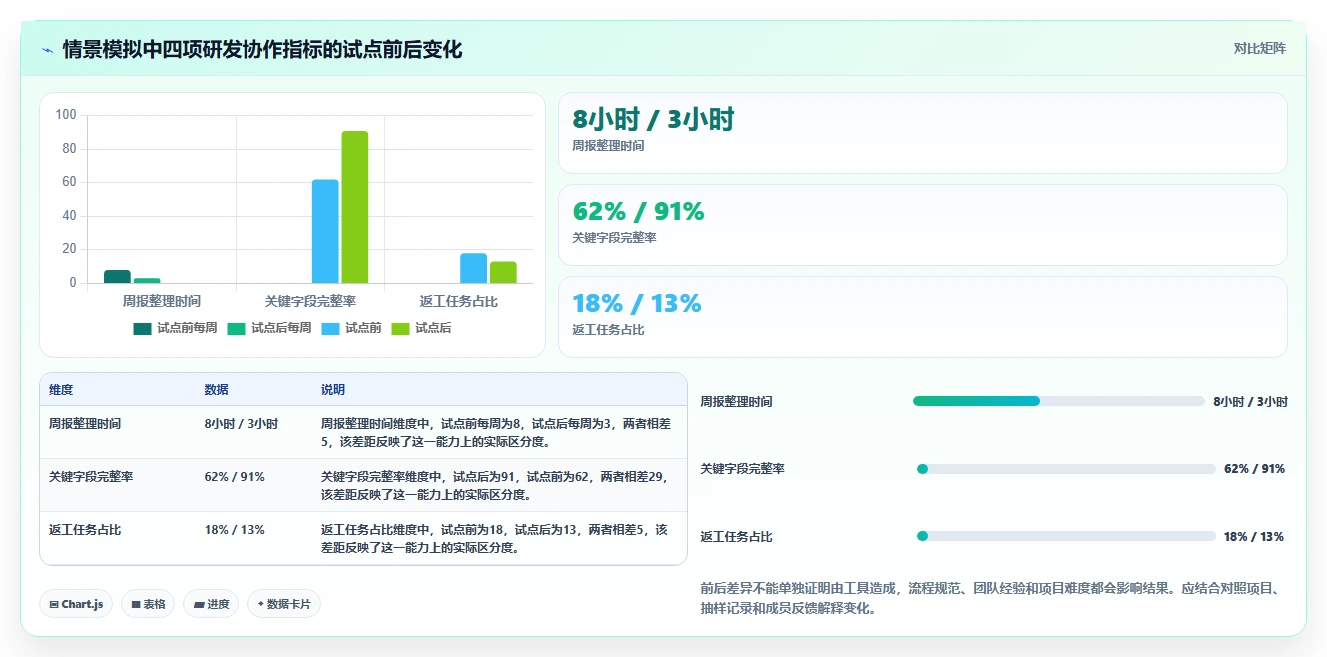Click table value 62% / 91%

(234, 477)
